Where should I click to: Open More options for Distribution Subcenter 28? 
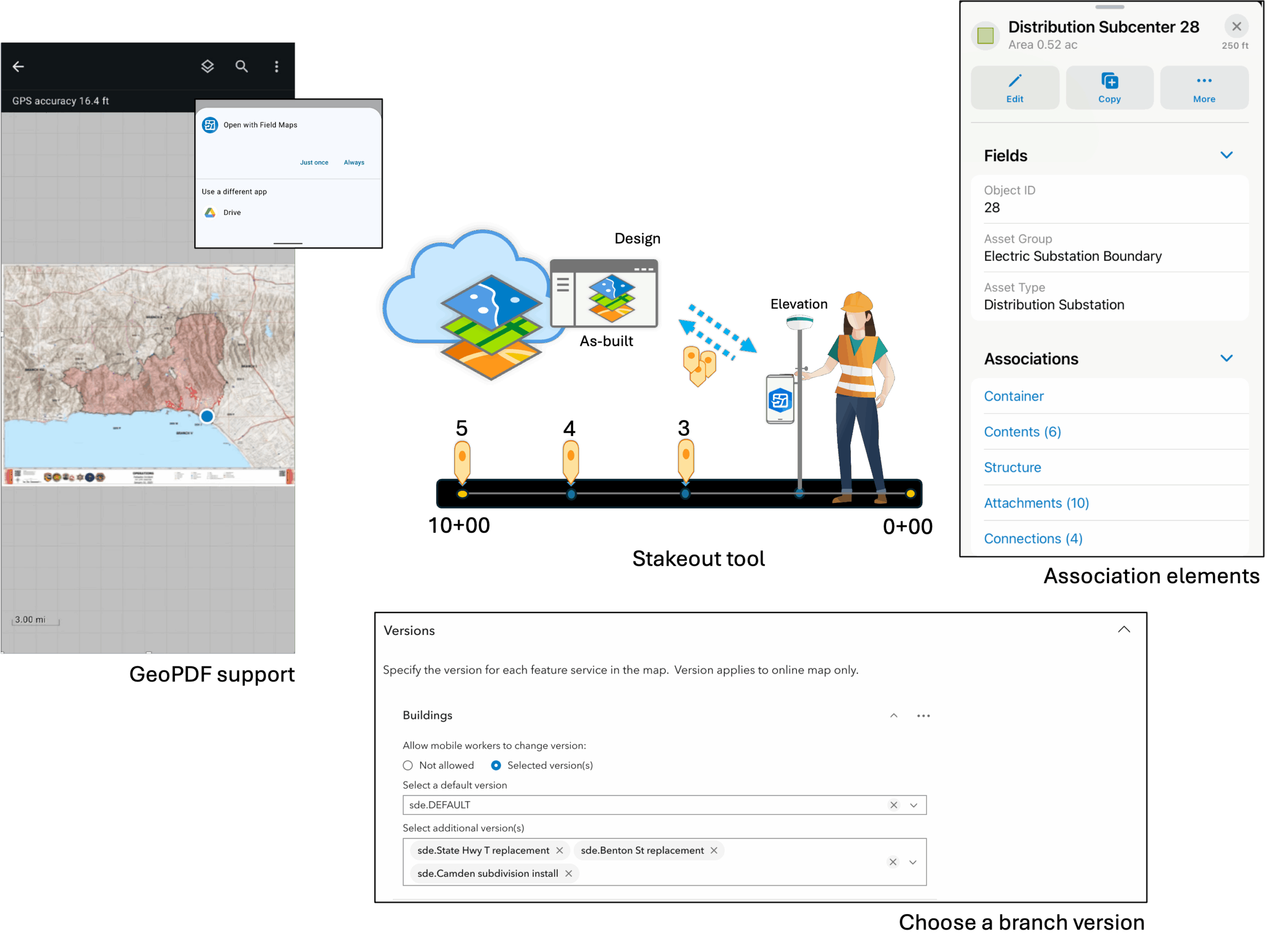pos(1203,87)
